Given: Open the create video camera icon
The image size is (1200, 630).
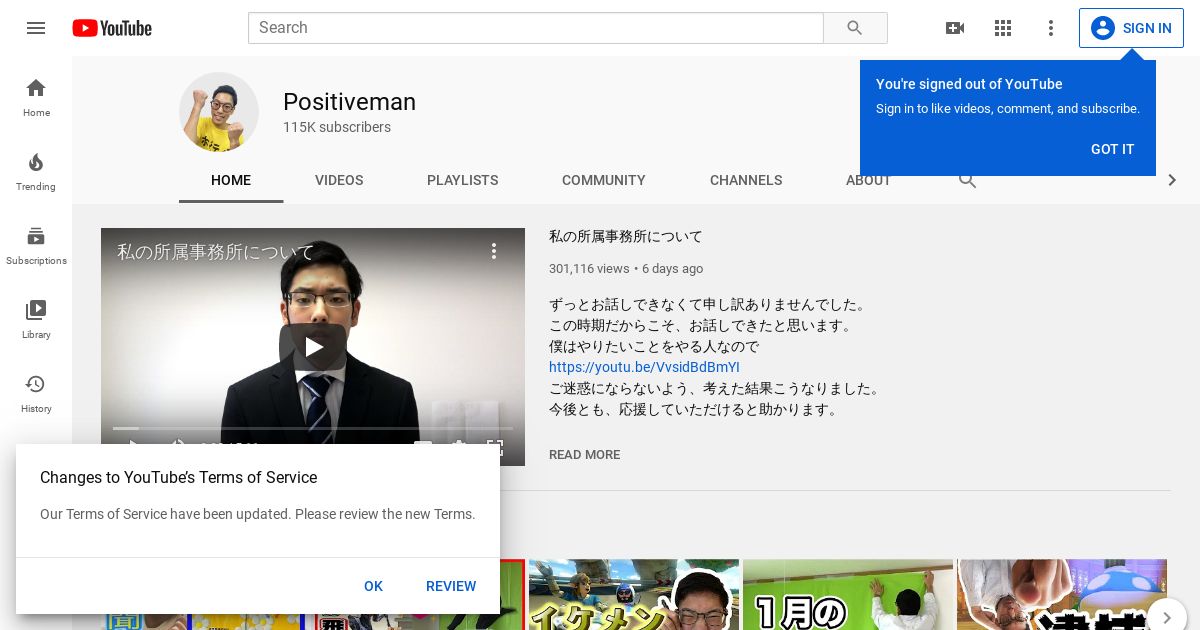Looking at the screenshot, I should (x=955, y=28).
